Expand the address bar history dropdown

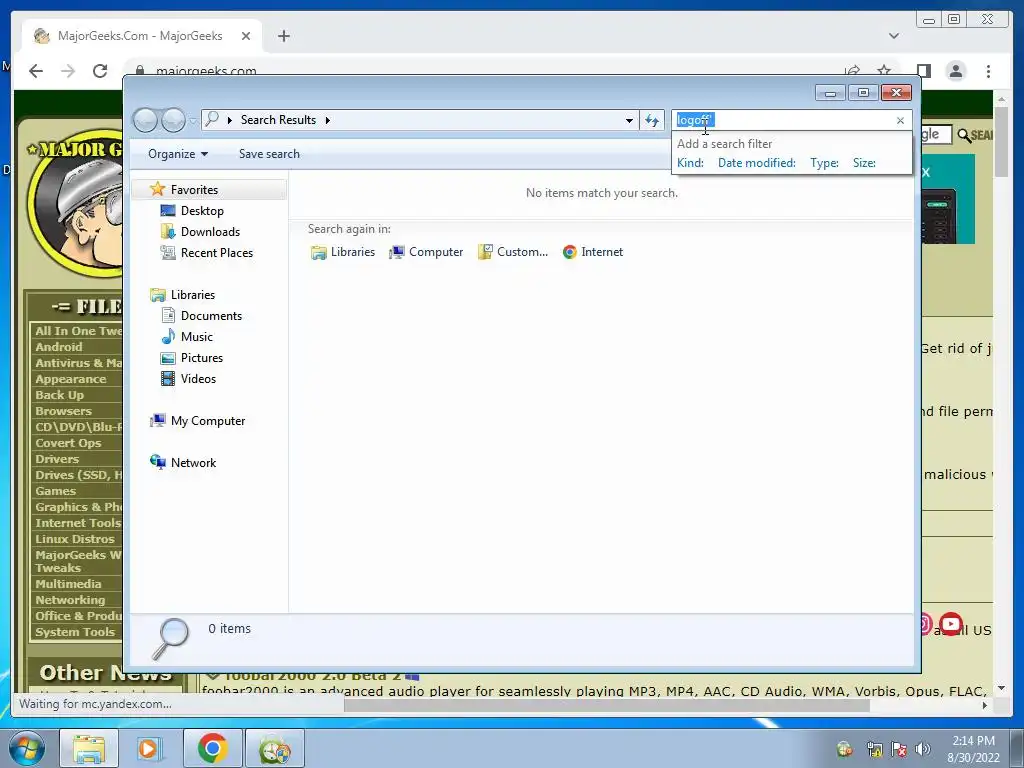pos(629,120)
